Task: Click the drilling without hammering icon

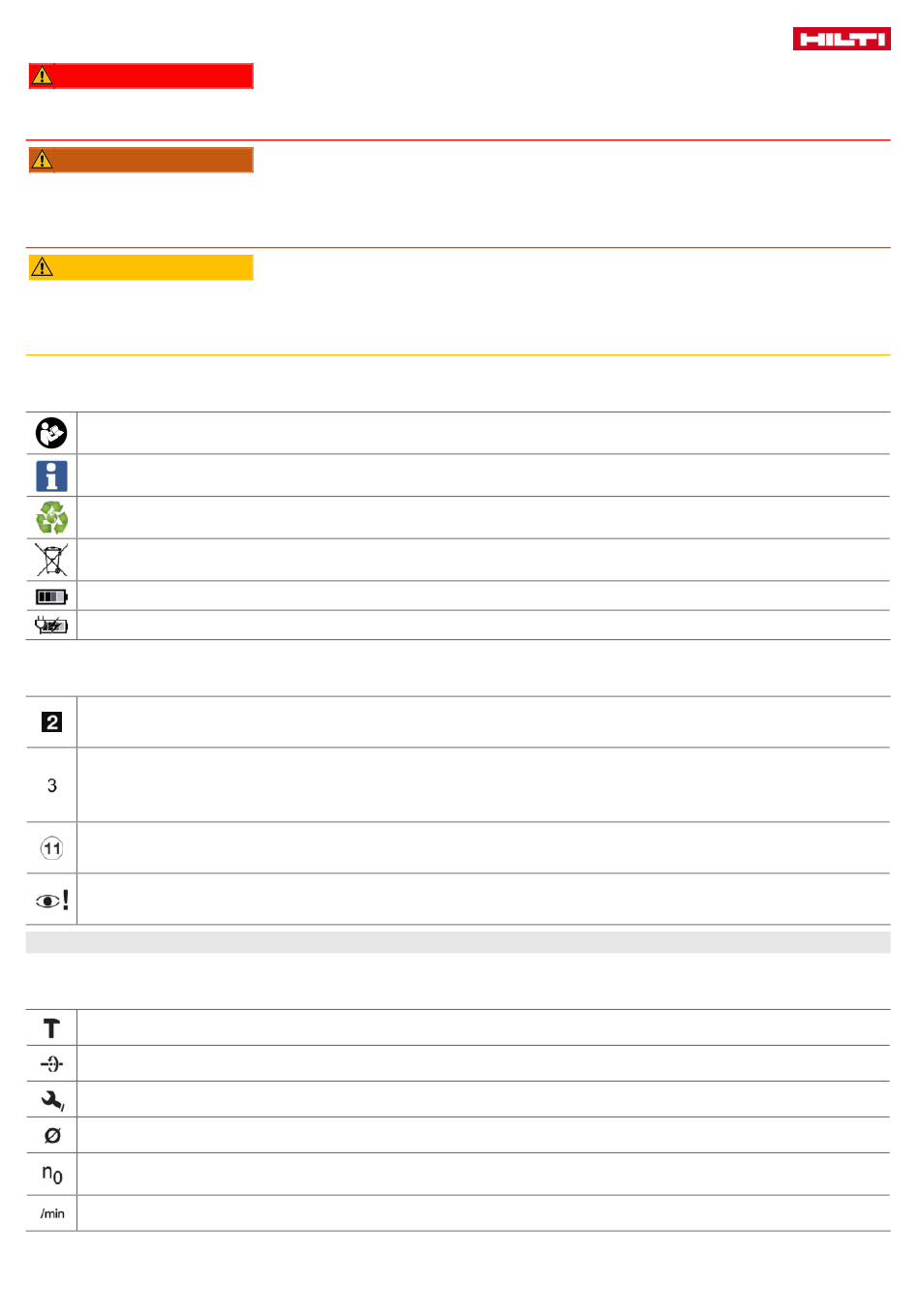Action: tap(51, 1064)
